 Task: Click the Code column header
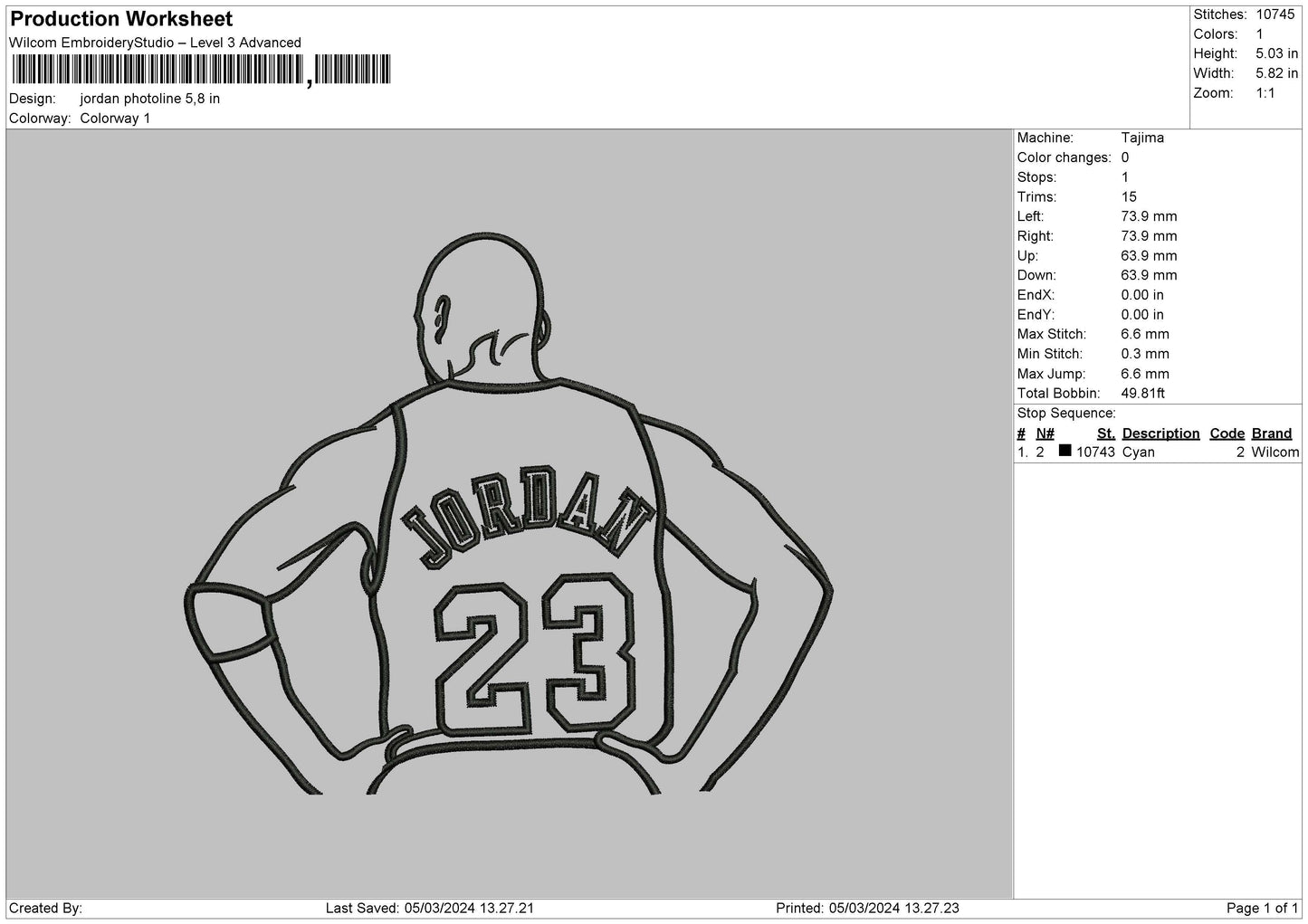[x=1227, y=433]
